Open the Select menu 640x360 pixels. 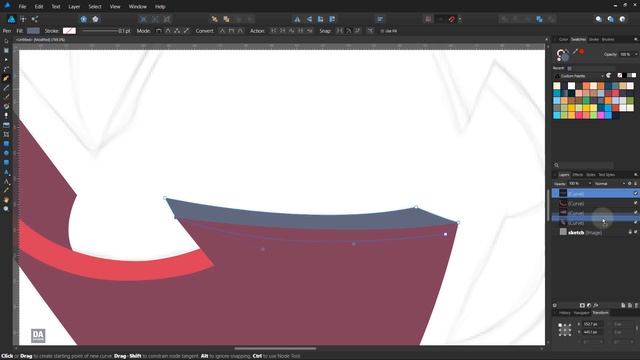[95, 7]
